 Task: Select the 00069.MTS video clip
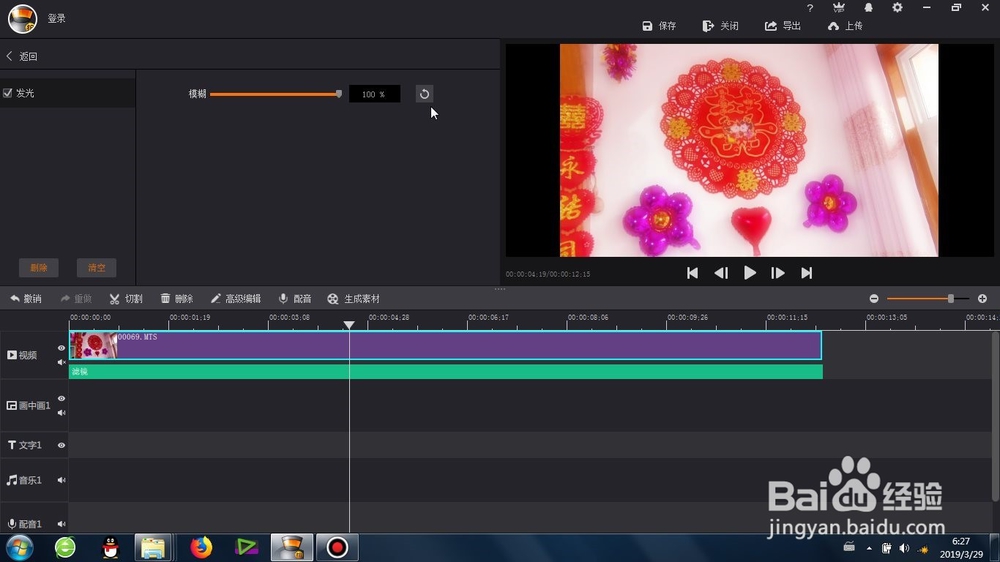pos(445,346)
